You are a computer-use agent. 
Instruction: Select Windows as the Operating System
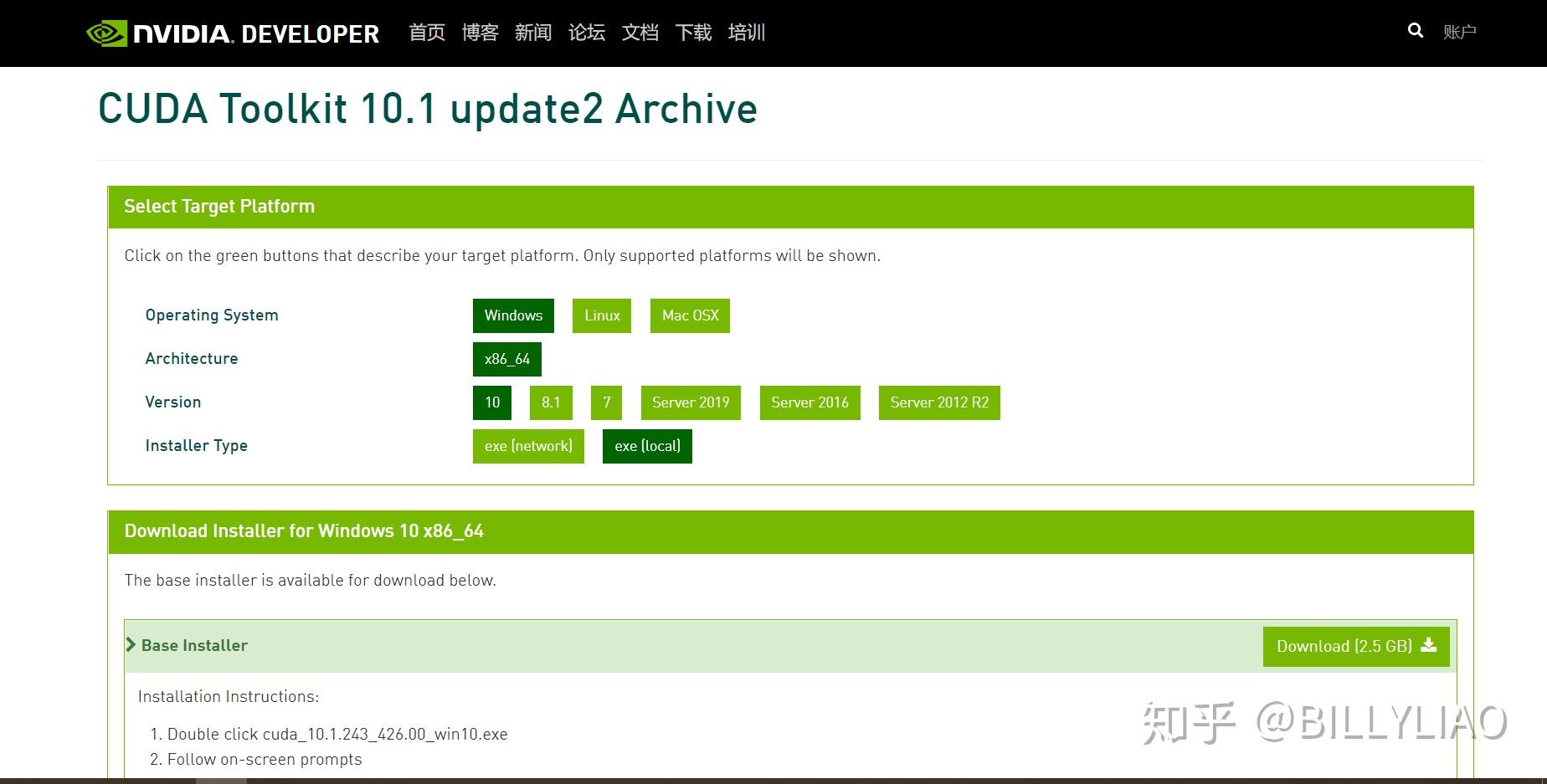point(512,315)
